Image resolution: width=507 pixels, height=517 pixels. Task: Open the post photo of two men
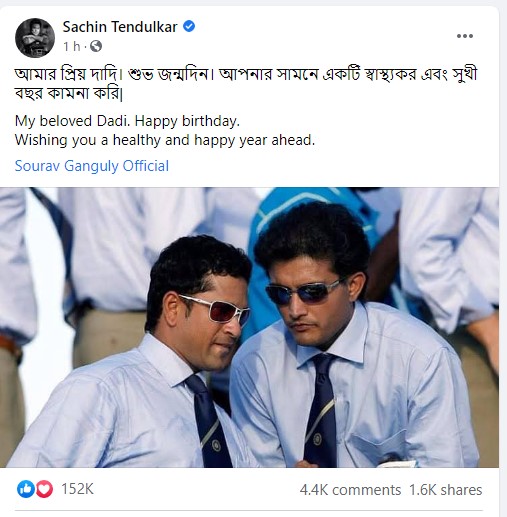click(x=249, y=327)
